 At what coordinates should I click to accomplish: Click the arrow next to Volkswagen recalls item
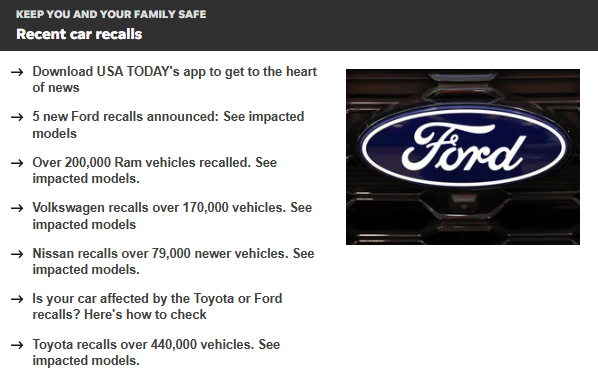point(17,208)
